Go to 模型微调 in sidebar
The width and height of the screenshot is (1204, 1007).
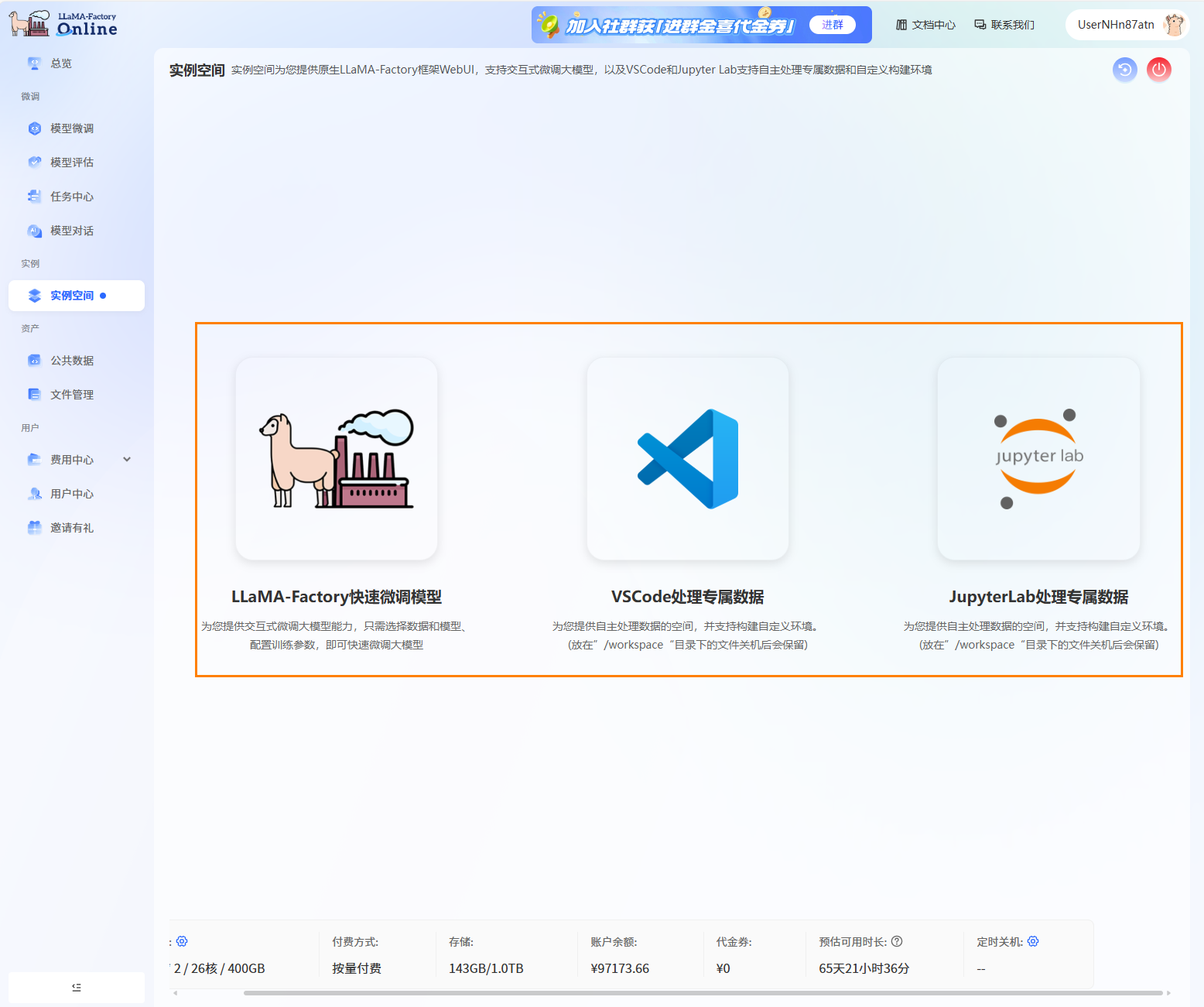(x=71, y=128)
